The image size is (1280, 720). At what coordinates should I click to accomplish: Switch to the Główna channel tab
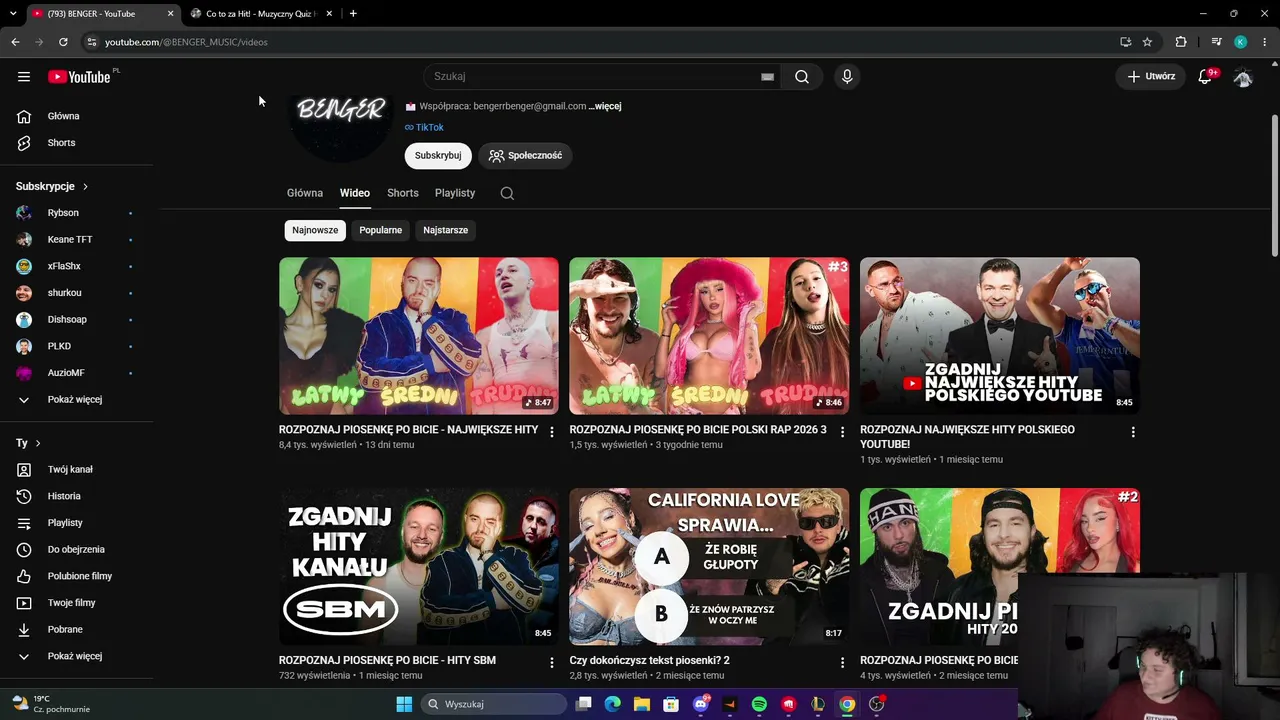(305, 193)
